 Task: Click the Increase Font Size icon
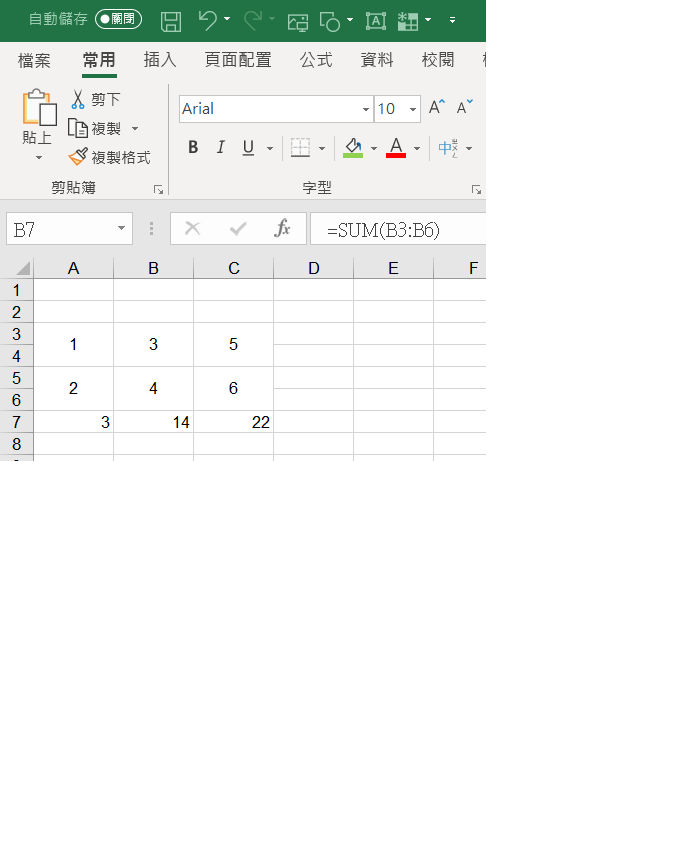tap(437, 107)
